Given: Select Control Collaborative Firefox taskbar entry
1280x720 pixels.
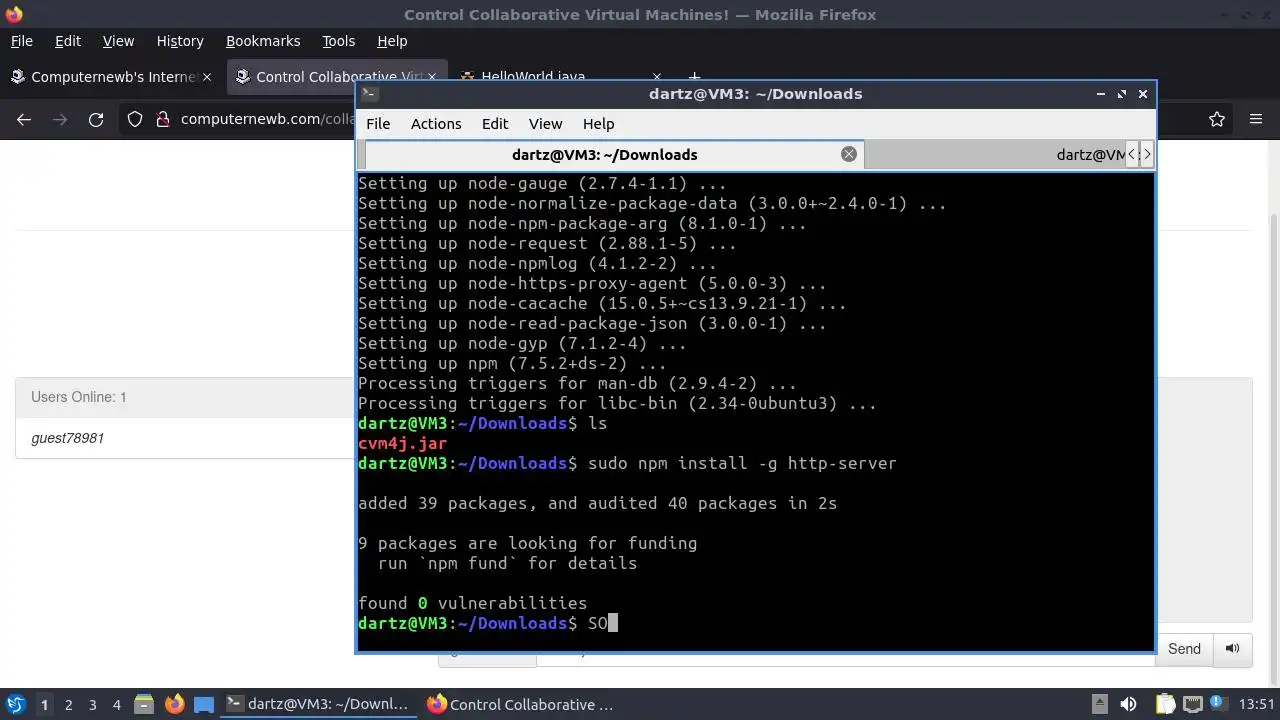Looking at the screenshot, I should click(x=521, y=704).
